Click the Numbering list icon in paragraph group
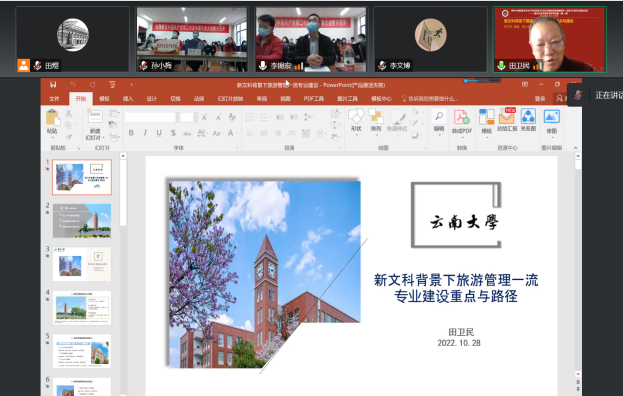The height and width of the screenshot is (396, 623). coord(264,117)
